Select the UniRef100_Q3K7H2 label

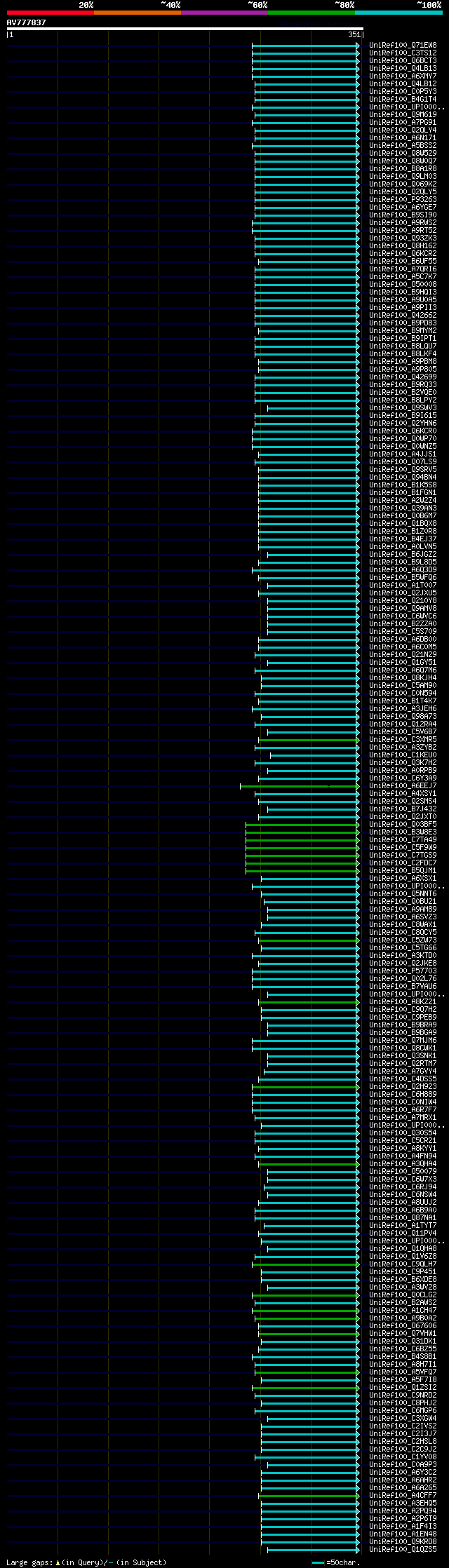(x=403, y=763)
